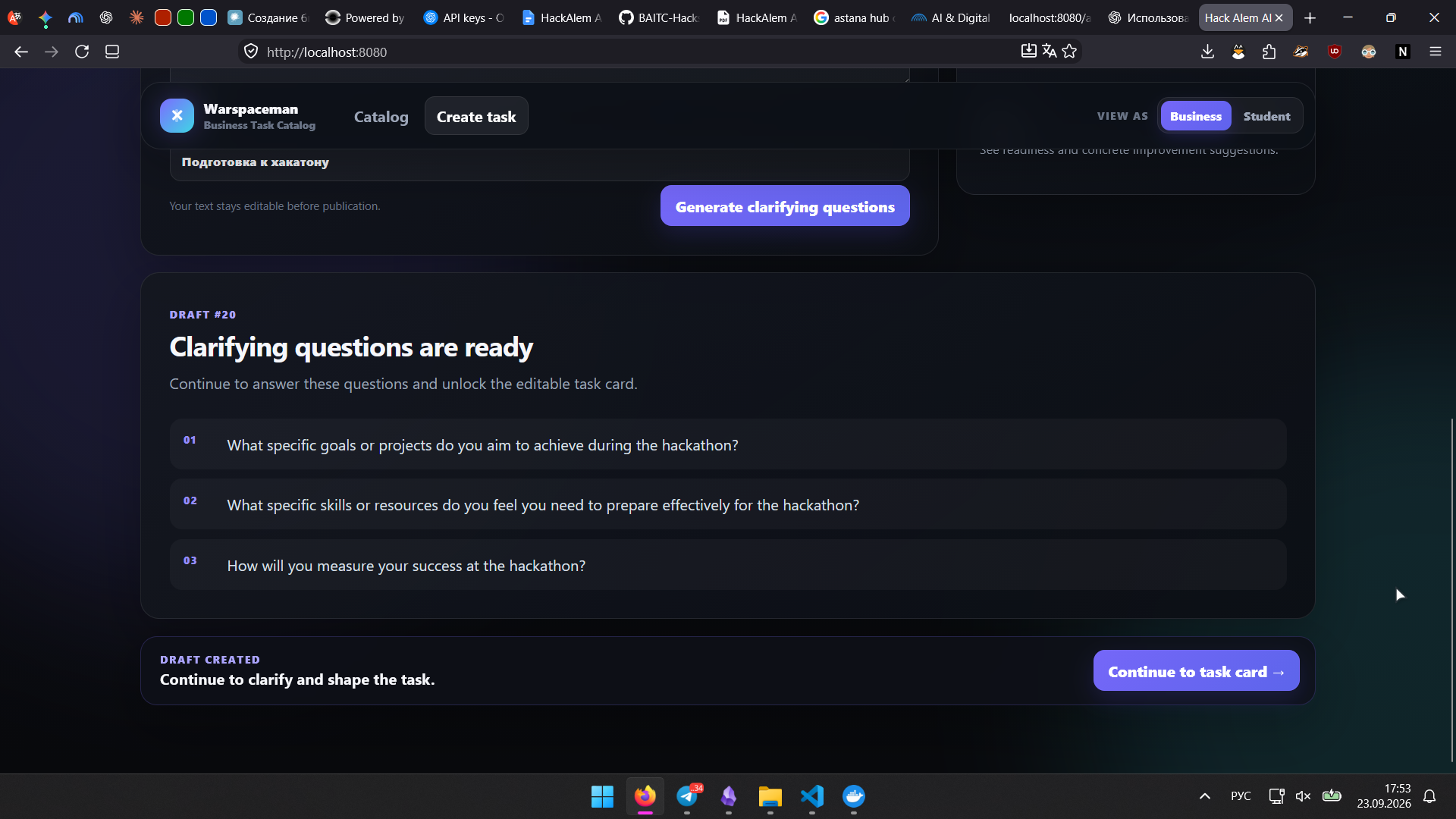Screen dimensions: 1456x819
Task: Click the page vertical scrollbar
Action: click(x=1451, y=590)
